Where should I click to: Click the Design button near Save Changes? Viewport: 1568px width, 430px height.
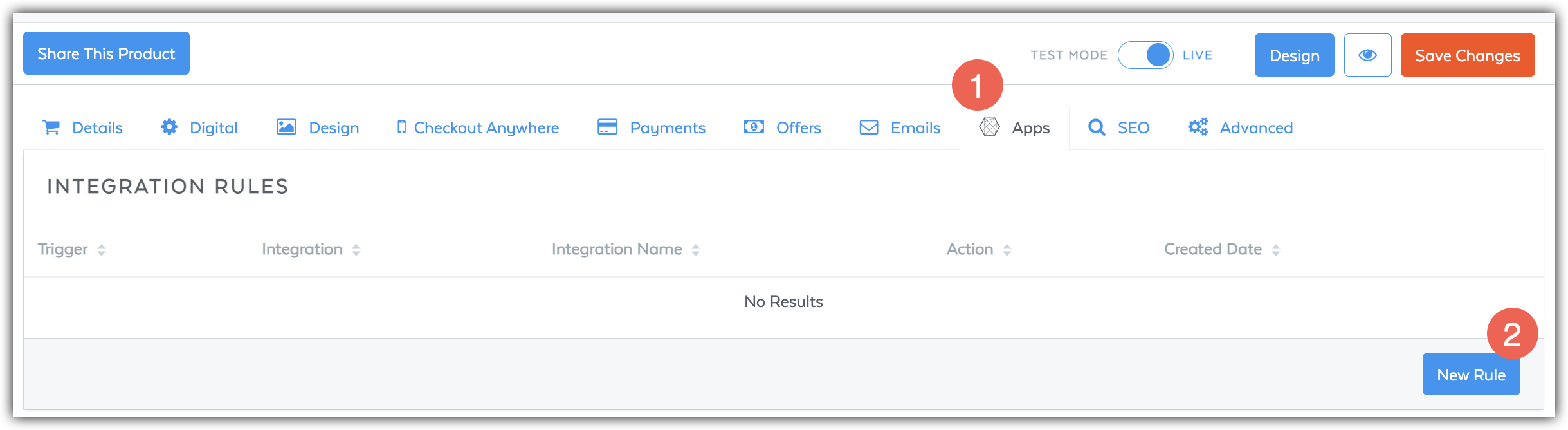(1294, 55)
